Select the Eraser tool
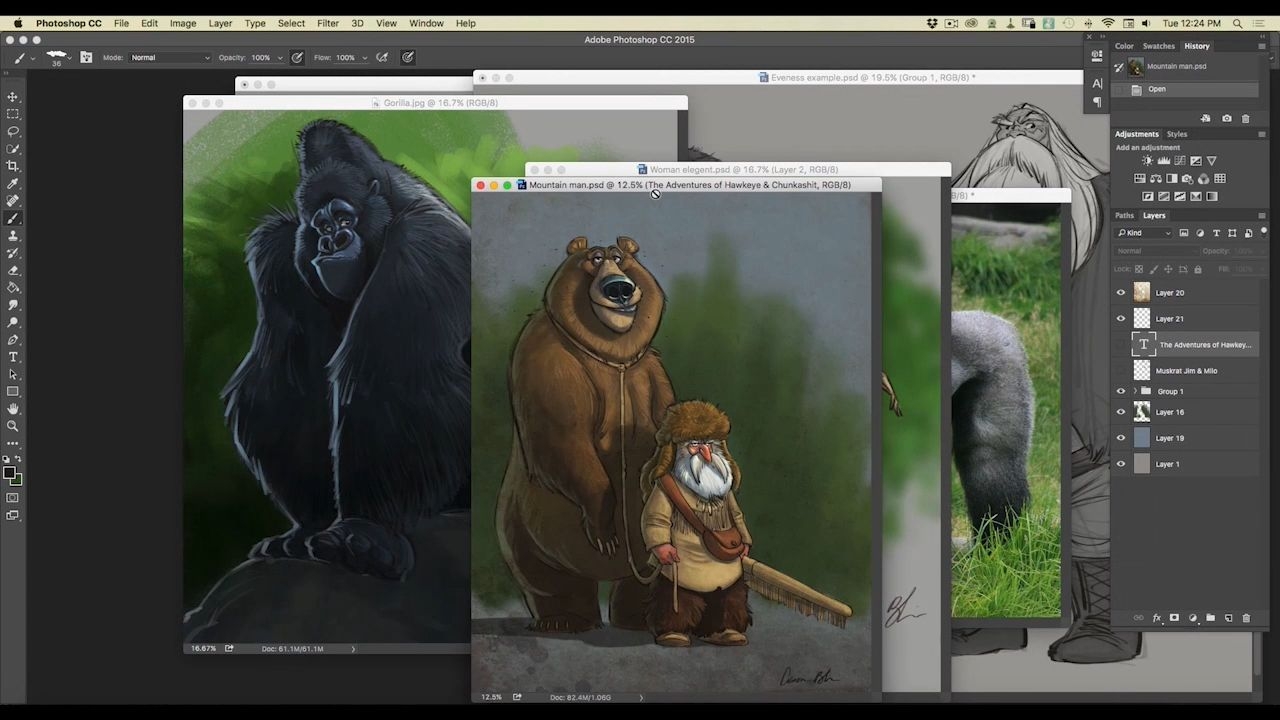Screen dimensions: 1280x720 pos(13,270)
